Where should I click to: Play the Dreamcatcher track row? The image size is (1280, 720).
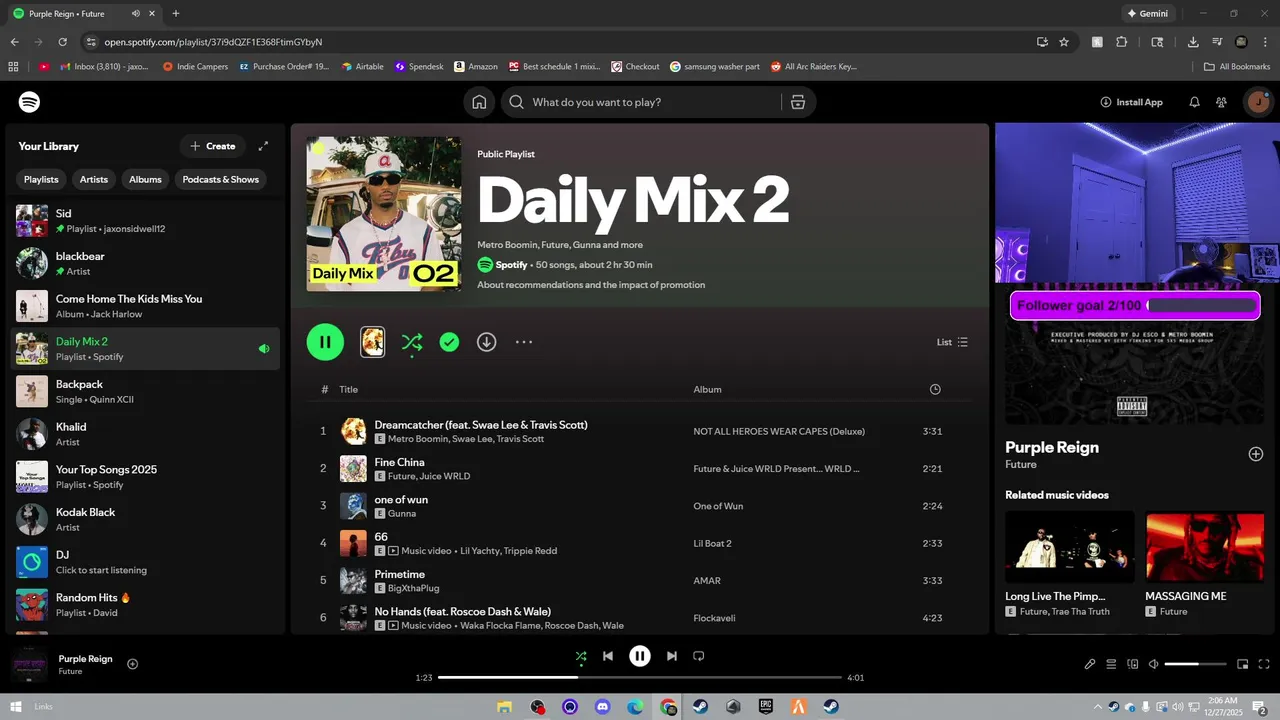click(x=640, y=431)
